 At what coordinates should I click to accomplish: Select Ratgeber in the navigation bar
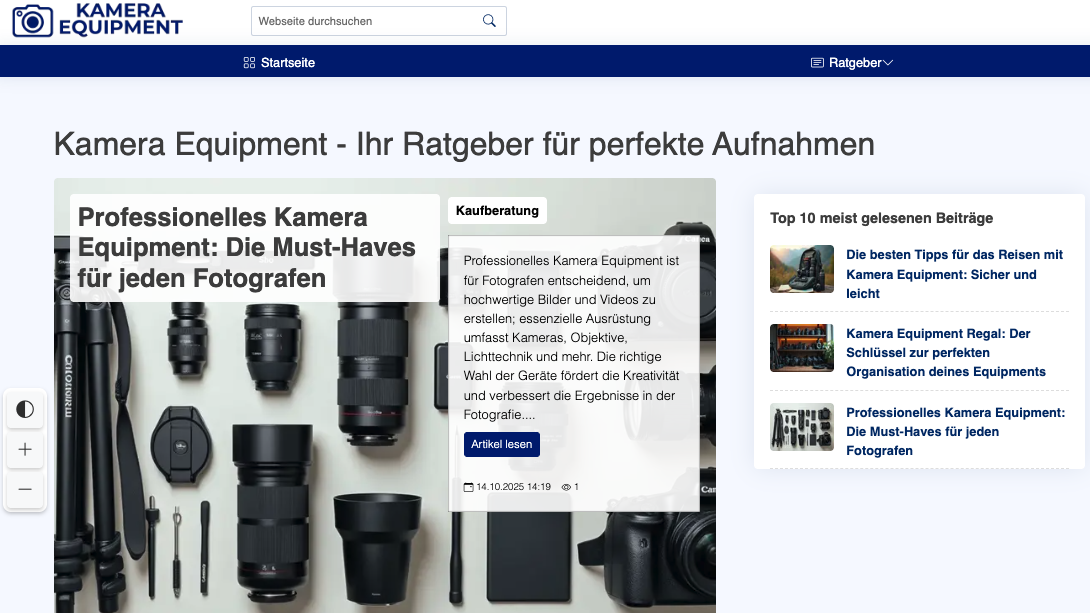(858, 62)
